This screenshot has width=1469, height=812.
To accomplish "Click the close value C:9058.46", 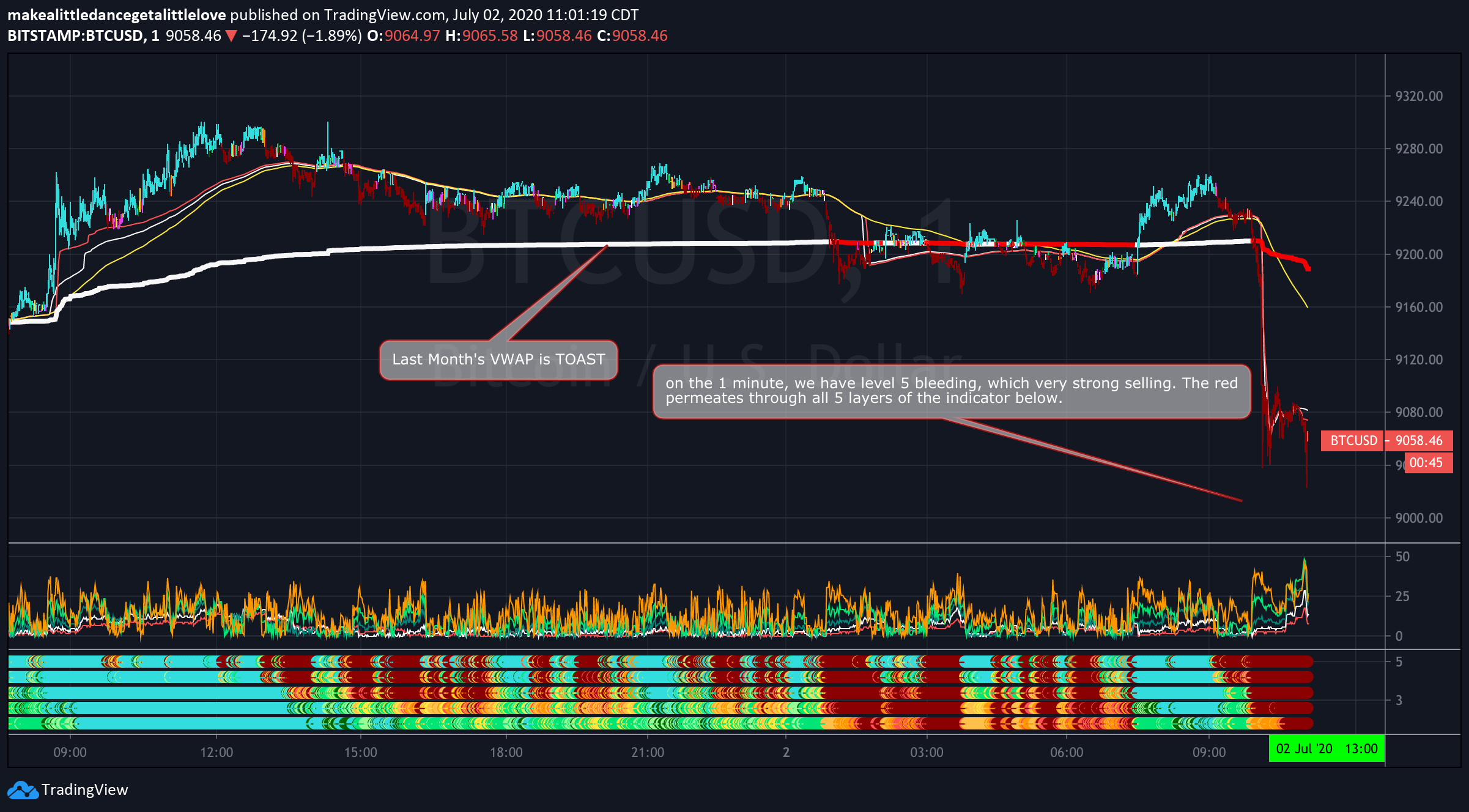I will 632,36.
